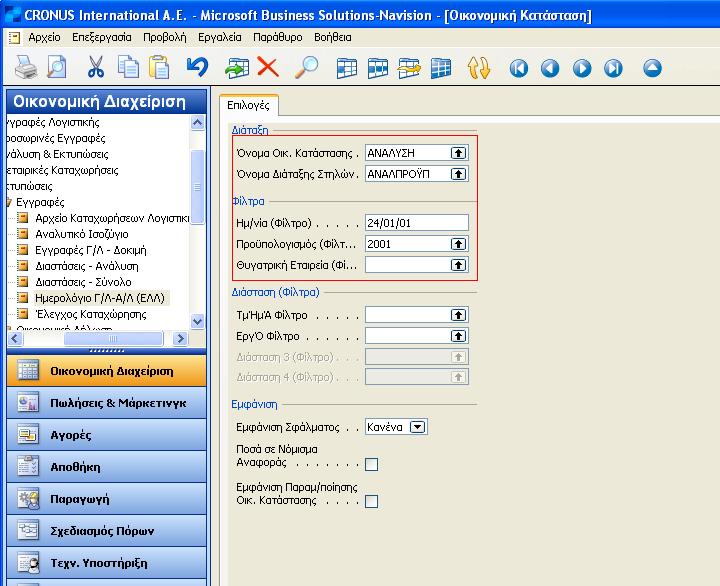Screen dimensions: 720x586
Task: Toggle Ποσά σε Νόμισμα Αναφοράς checkbox
Action: tap(371, 464)
